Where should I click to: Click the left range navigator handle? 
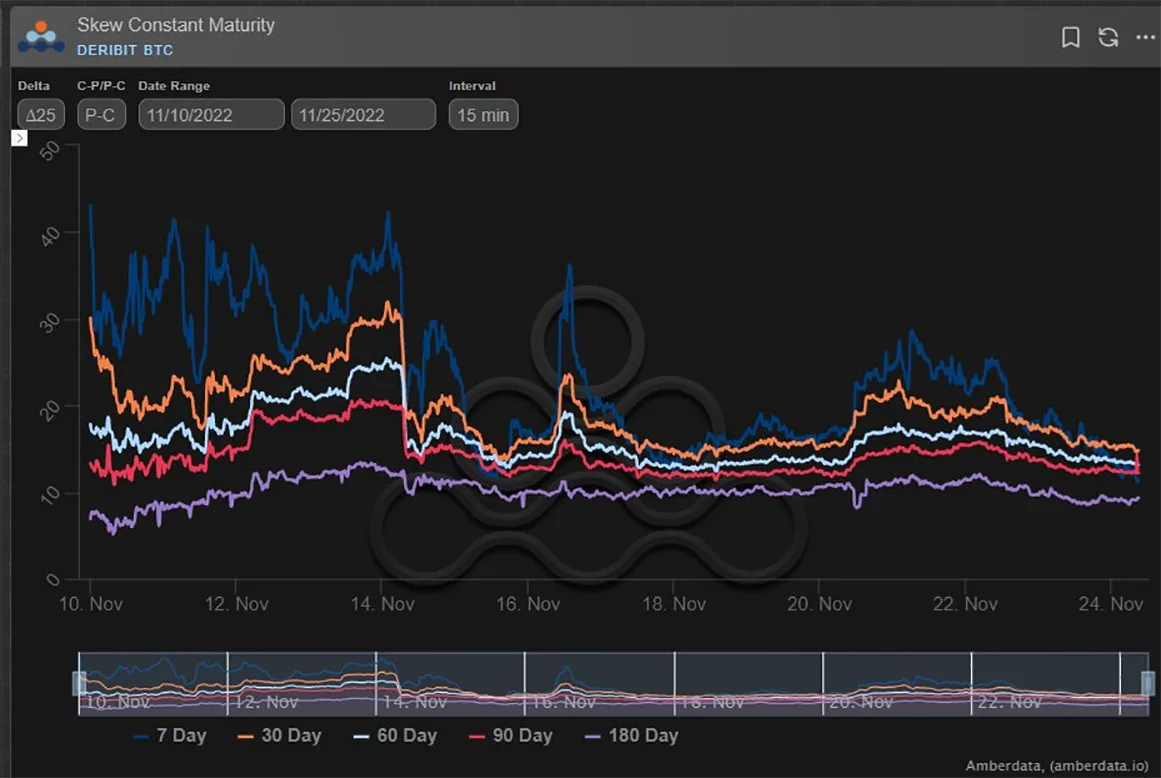coord(79,683)
